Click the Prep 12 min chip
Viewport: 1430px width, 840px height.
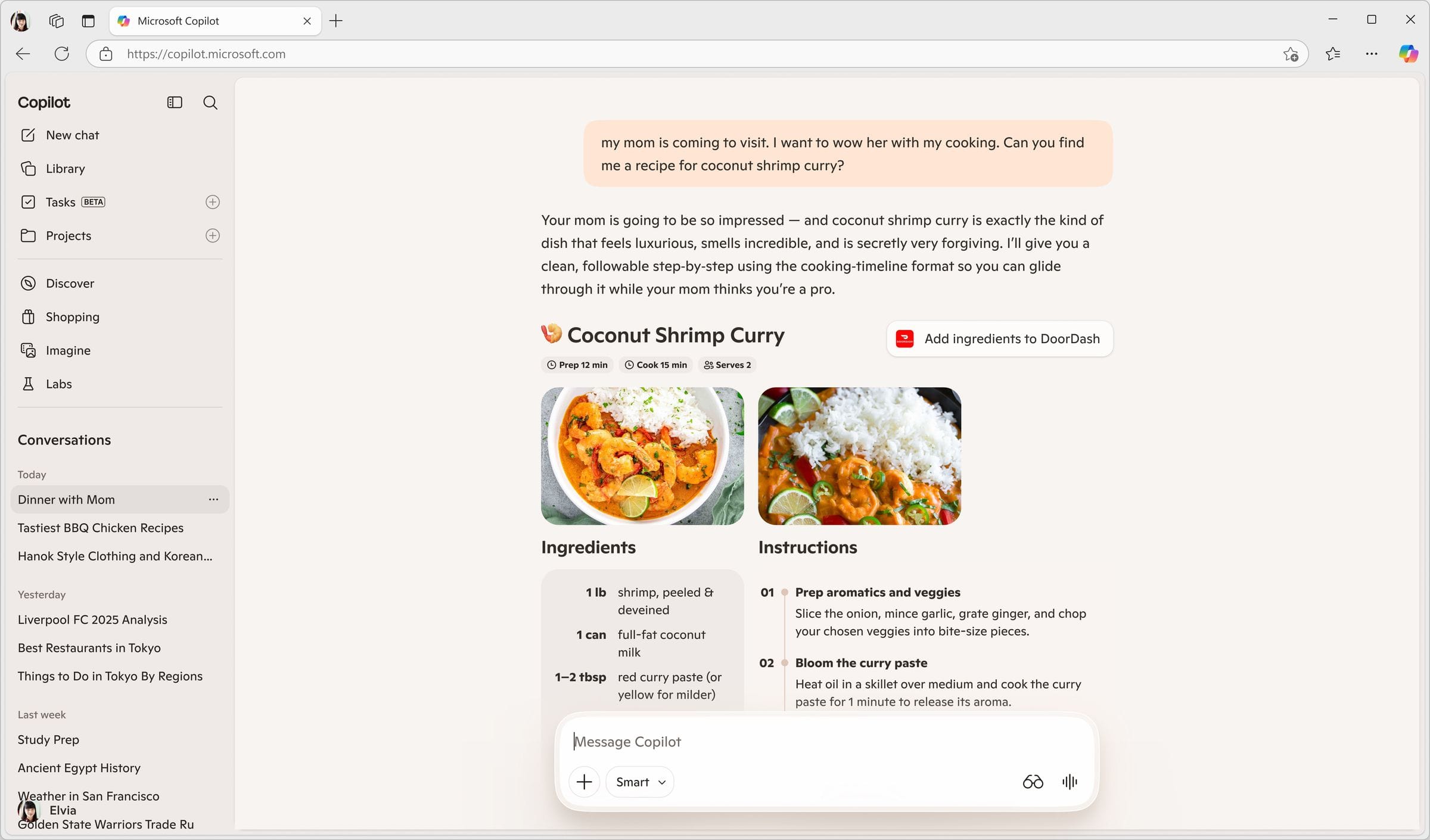[577, 365]
